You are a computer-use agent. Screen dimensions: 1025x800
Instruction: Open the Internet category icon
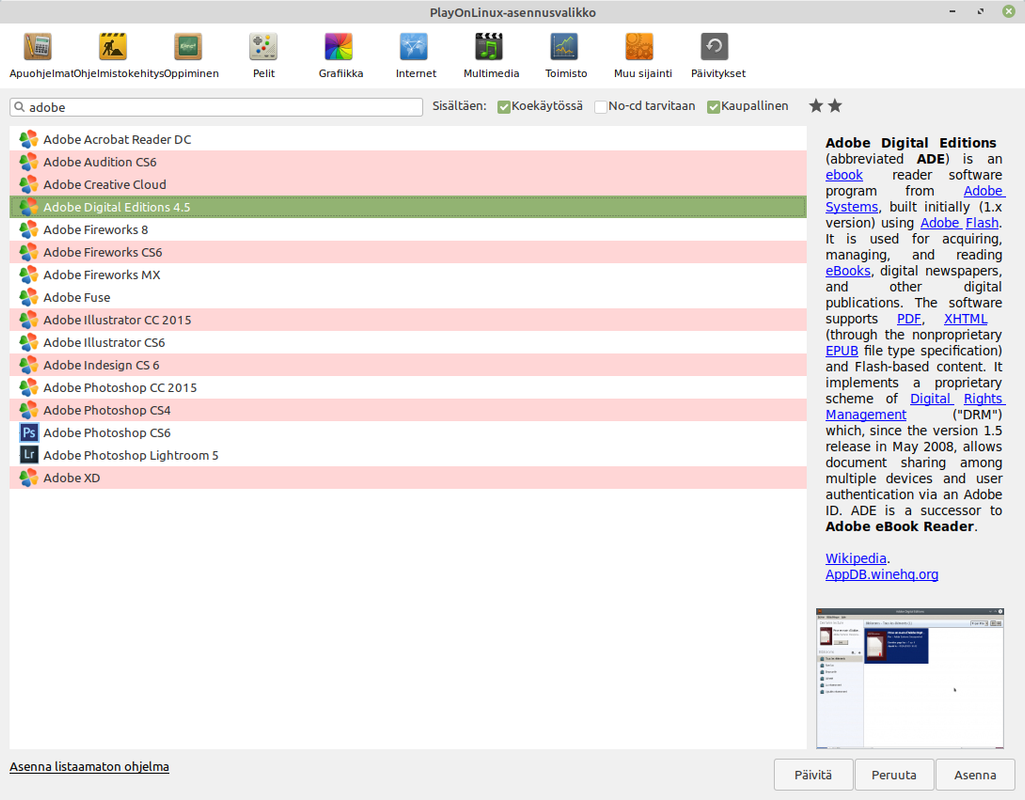(414, 47)
